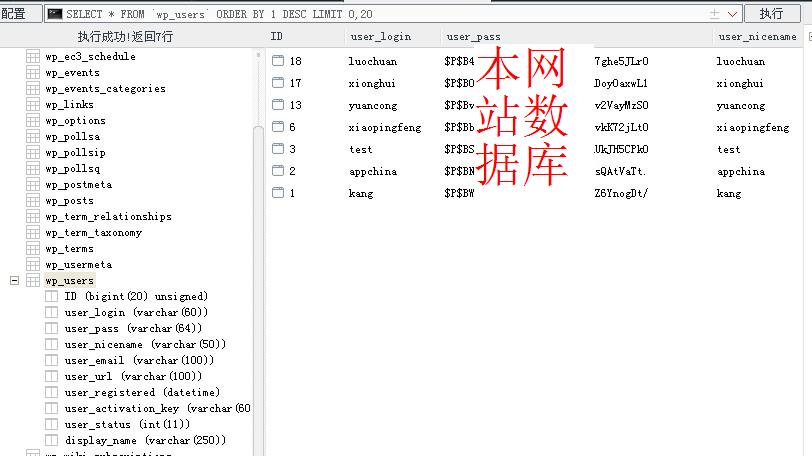Click the plus icon in query bar
The width and height of the screenshot is (812, 456).
tap(714, 14)
